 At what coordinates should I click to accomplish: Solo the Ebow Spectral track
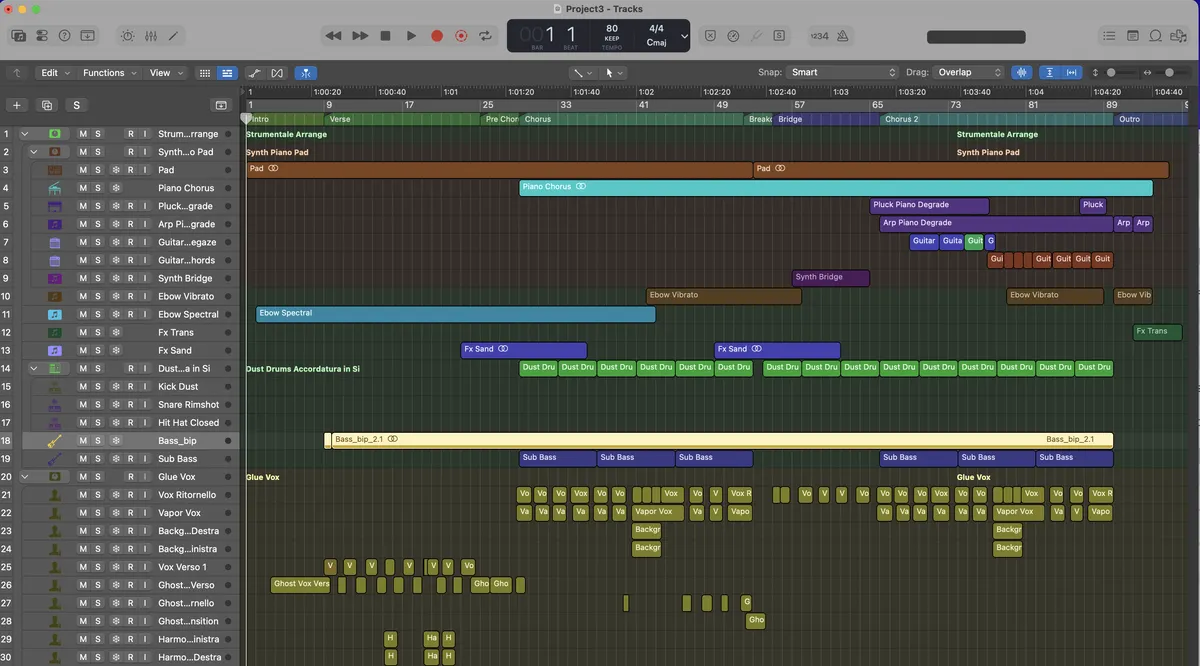pos(98,314)
